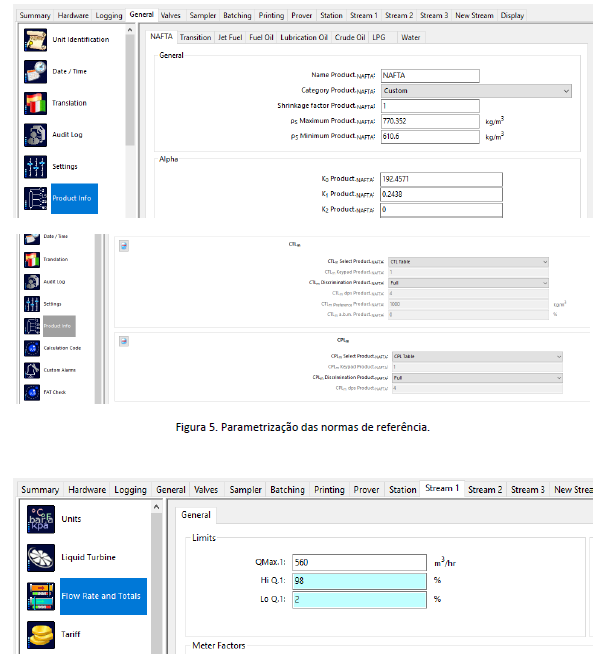Screen dimensions: 596x654
Task: Open the Tariff coins icon
Action: 41,635
